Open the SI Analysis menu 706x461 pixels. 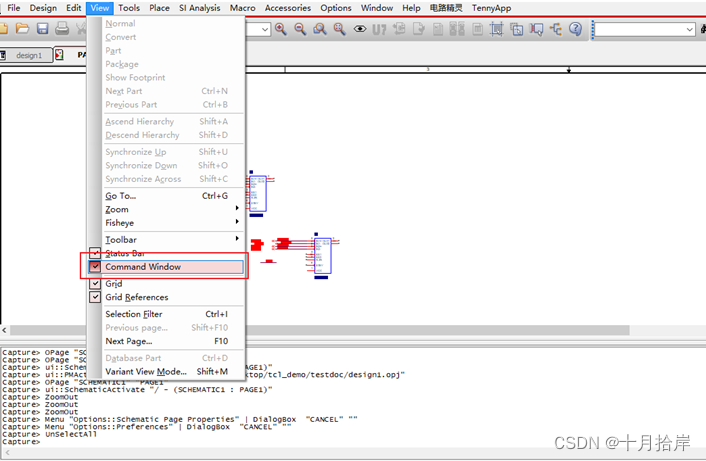(199, 8)
